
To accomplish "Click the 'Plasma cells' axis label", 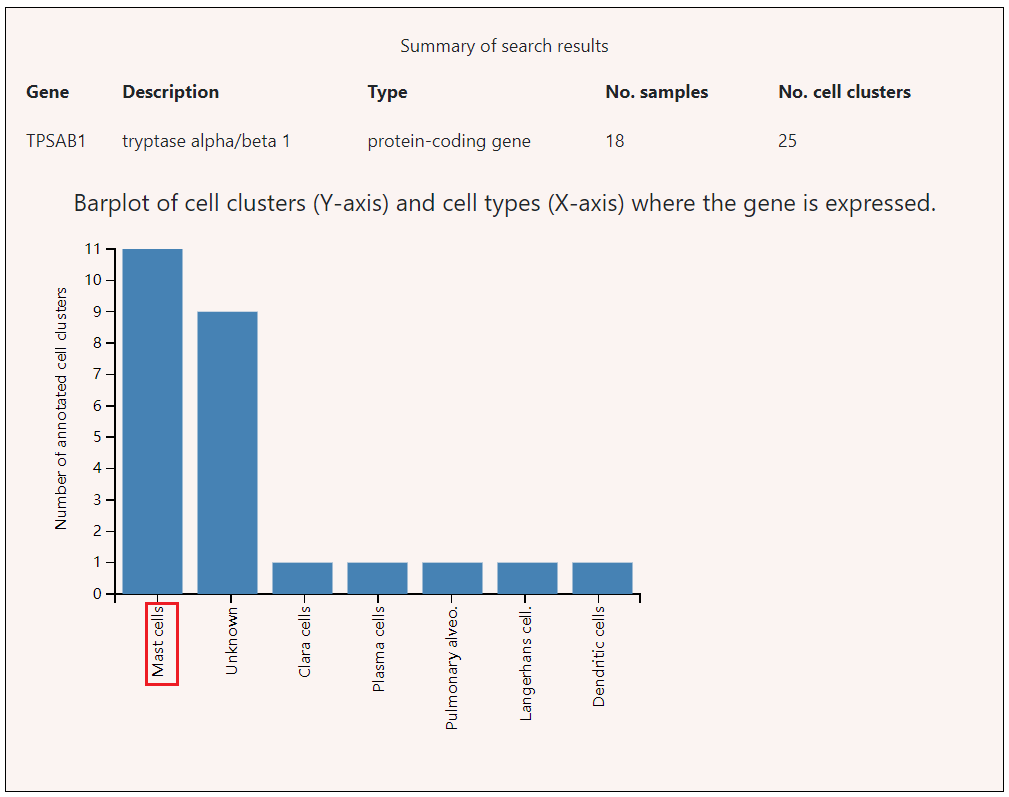I will (379, 648).
